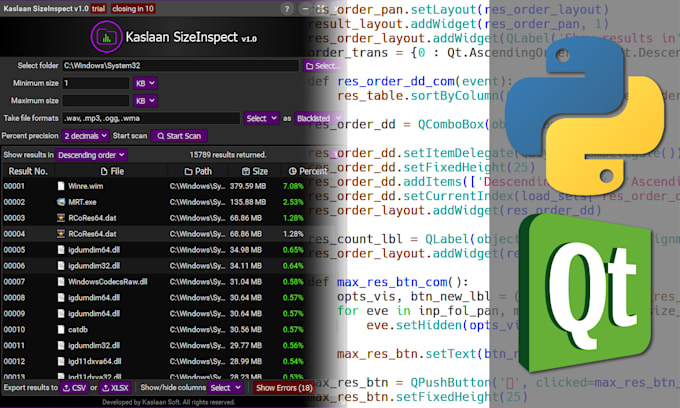Click the igd11dxva64.dll file icon
This screenshot has height=408, width=680.
point(61,361)
